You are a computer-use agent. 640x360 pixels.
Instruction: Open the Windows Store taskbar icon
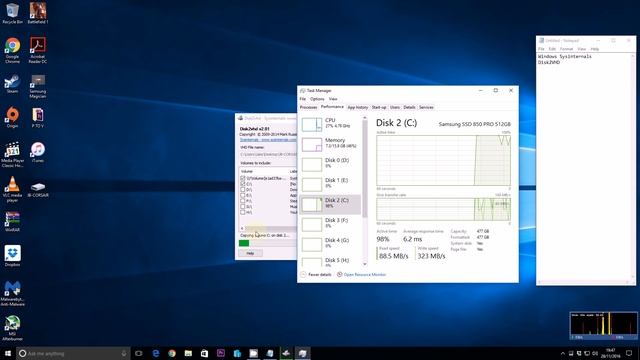pyautogui.click(x=204, y=353)
